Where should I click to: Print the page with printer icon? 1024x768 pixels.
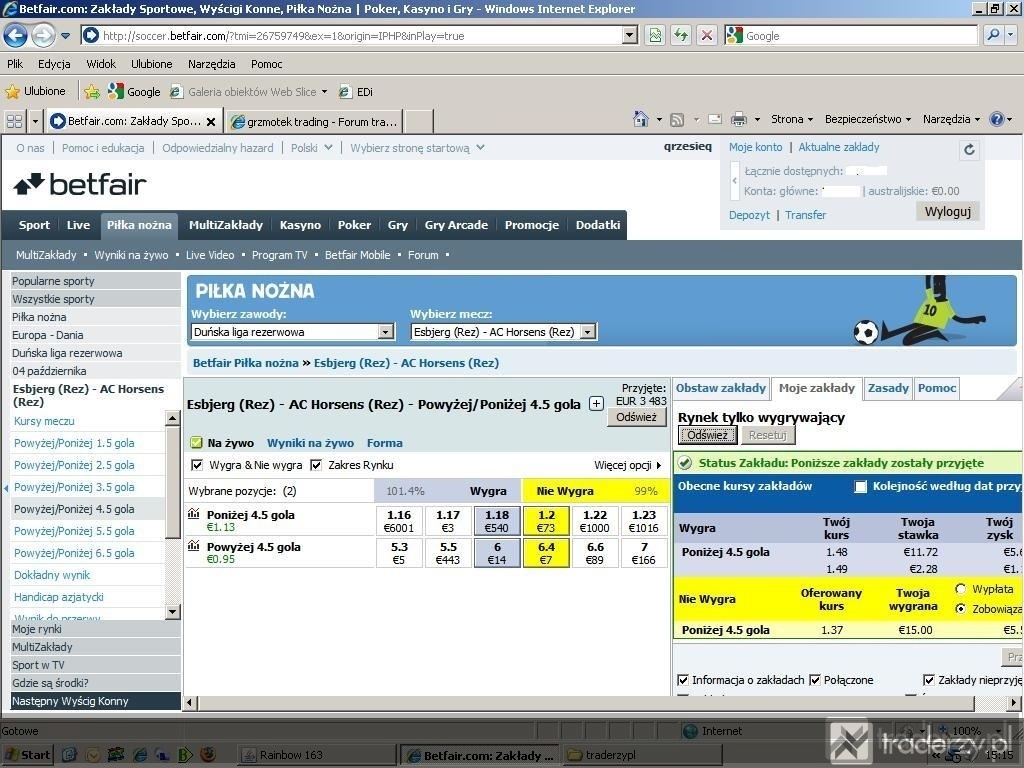(x=739, y=120)
